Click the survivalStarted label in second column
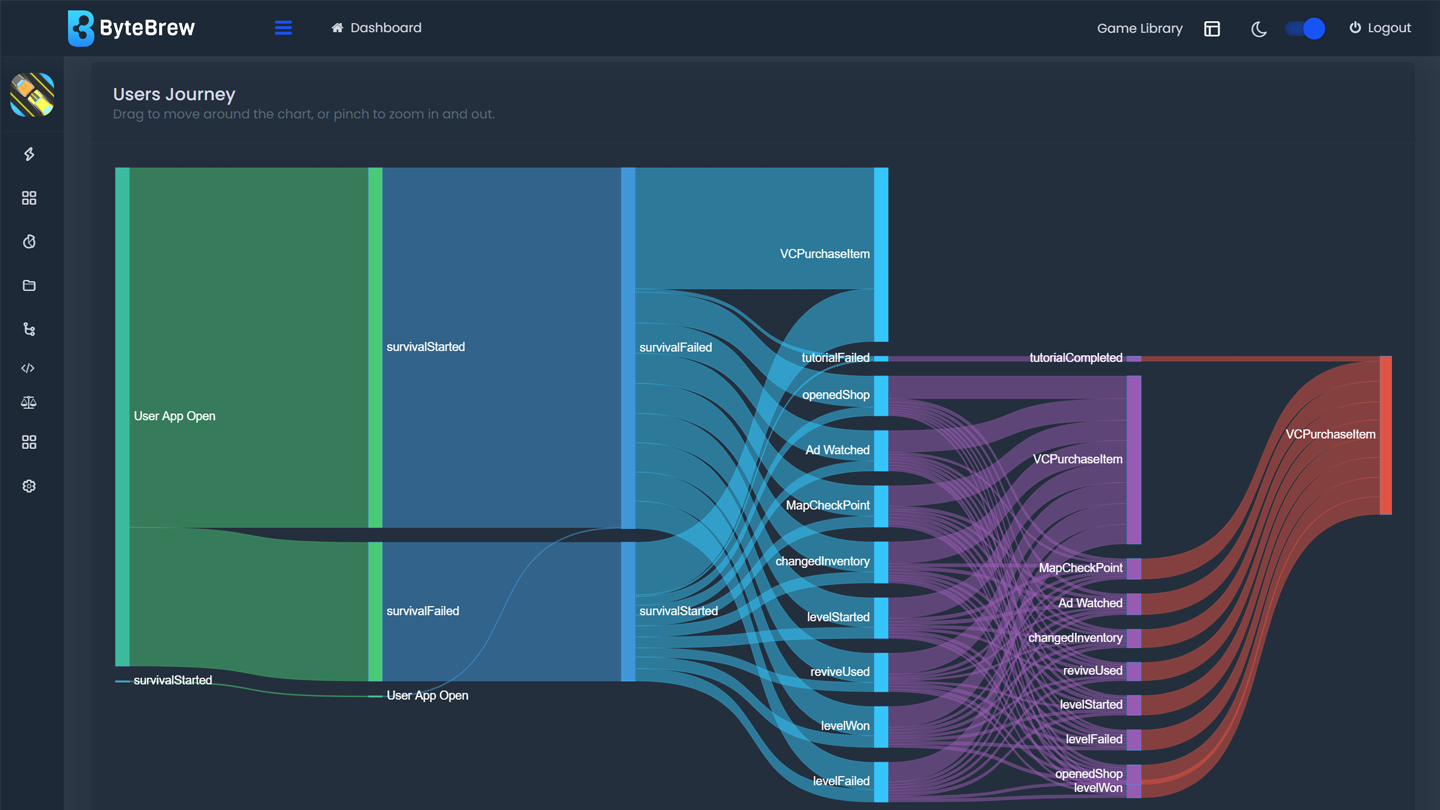The image size is (1440, 810). pos(426,347)
